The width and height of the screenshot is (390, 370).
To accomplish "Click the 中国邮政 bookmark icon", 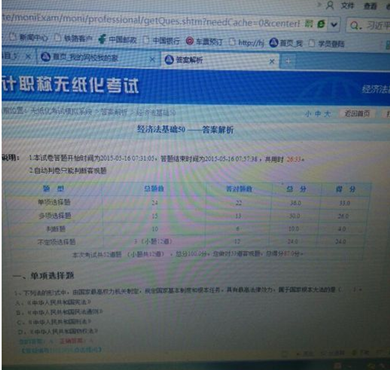I will [102, 39].
